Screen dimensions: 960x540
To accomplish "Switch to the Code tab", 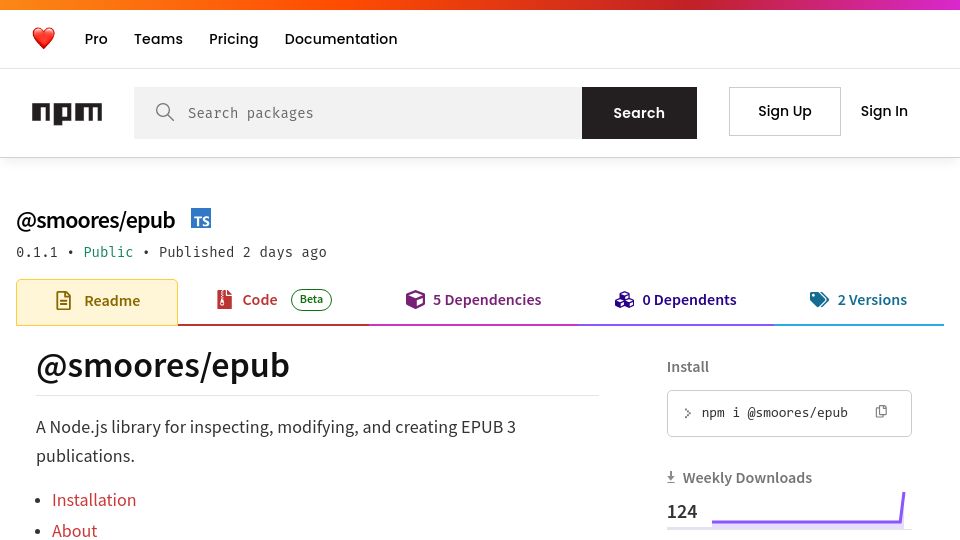I will click(x=274, y=300).
